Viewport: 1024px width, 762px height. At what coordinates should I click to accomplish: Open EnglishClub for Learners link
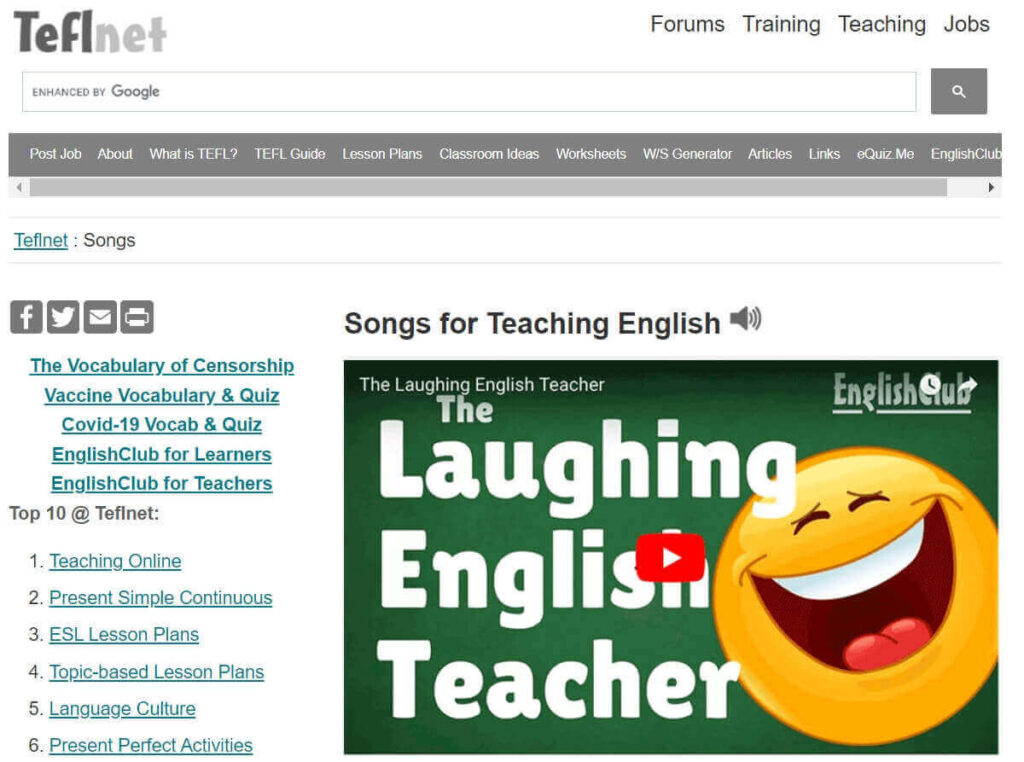(x=162, y=454)
